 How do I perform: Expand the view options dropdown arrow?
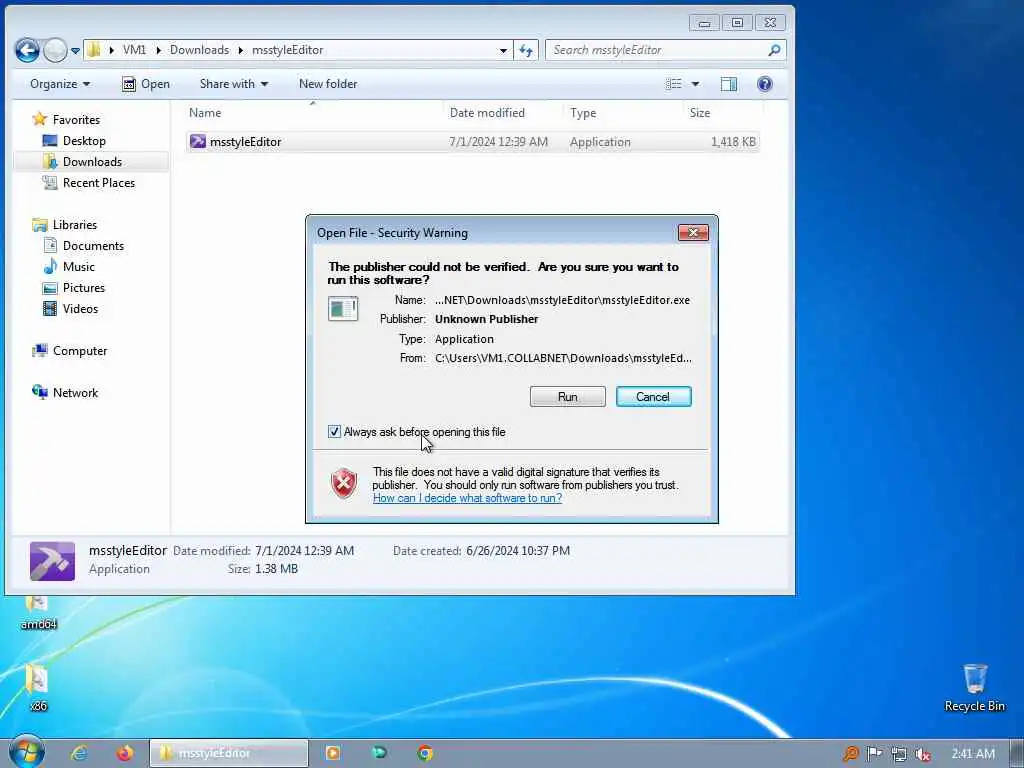695,84
